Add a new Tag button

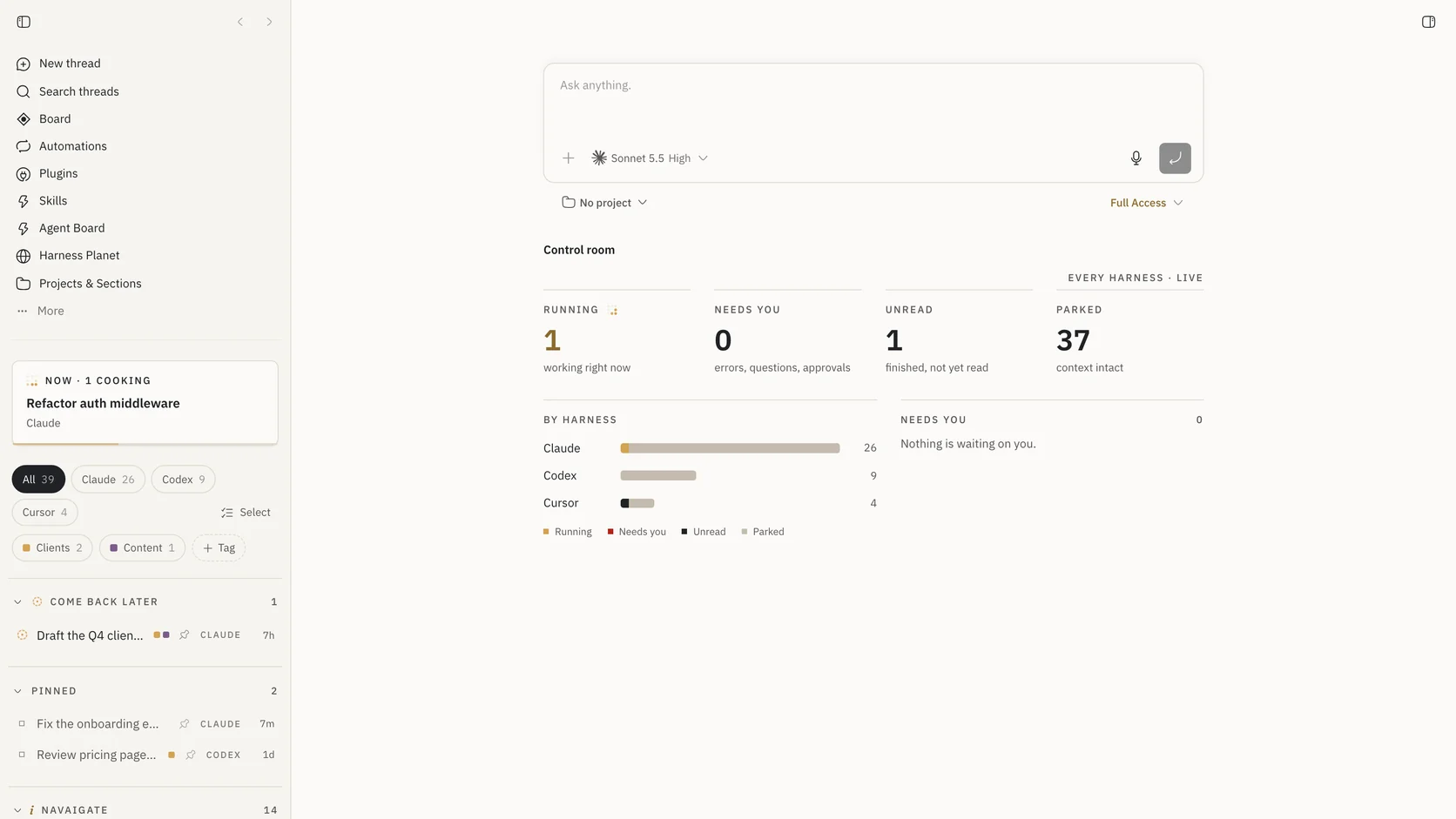219,548
